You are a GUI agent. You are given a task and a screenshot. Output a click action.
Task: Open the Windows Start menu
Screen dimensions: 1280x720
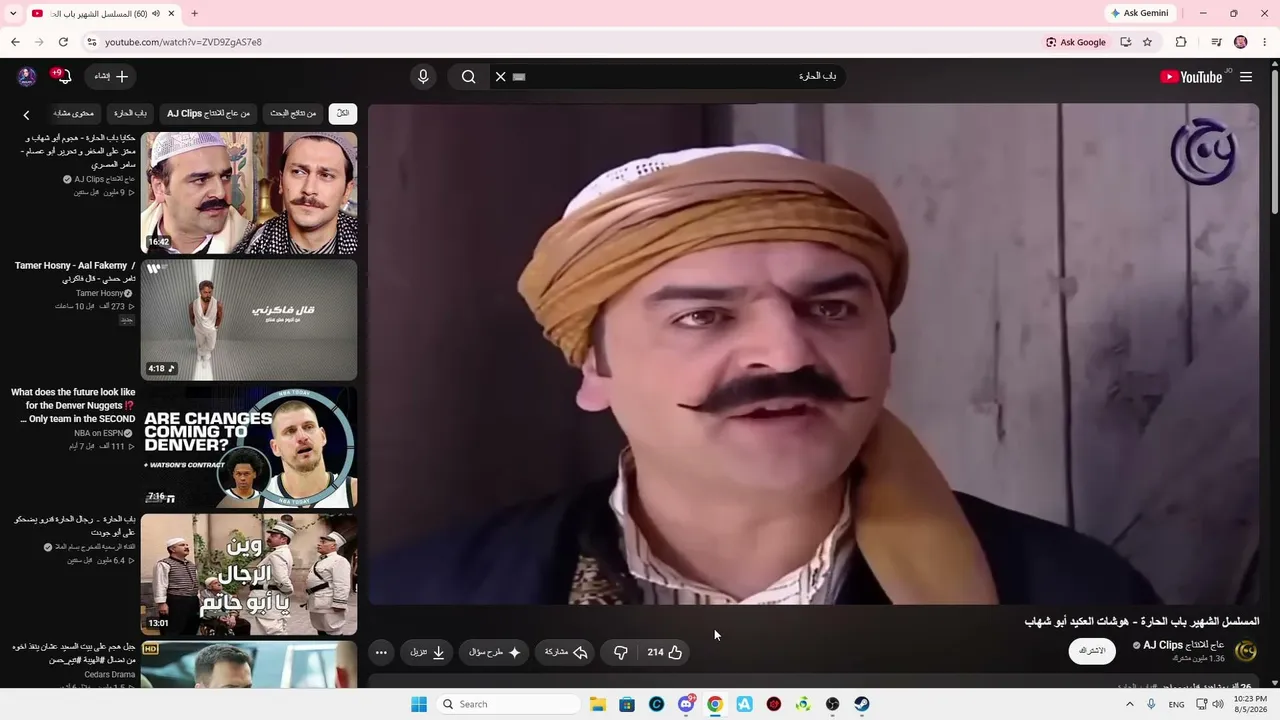(419, 704)
